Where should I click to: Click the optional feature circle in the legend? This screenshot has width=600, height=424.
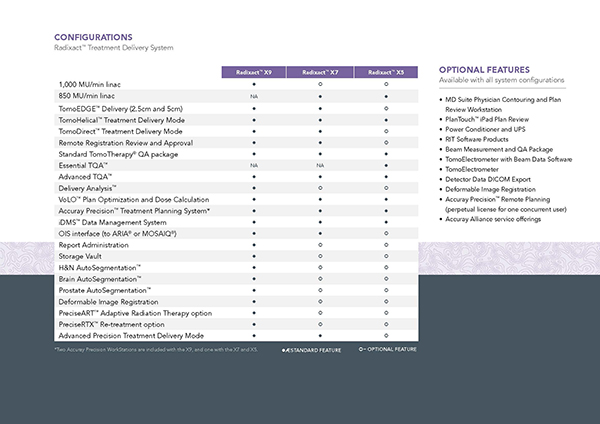tap(363, 349)
